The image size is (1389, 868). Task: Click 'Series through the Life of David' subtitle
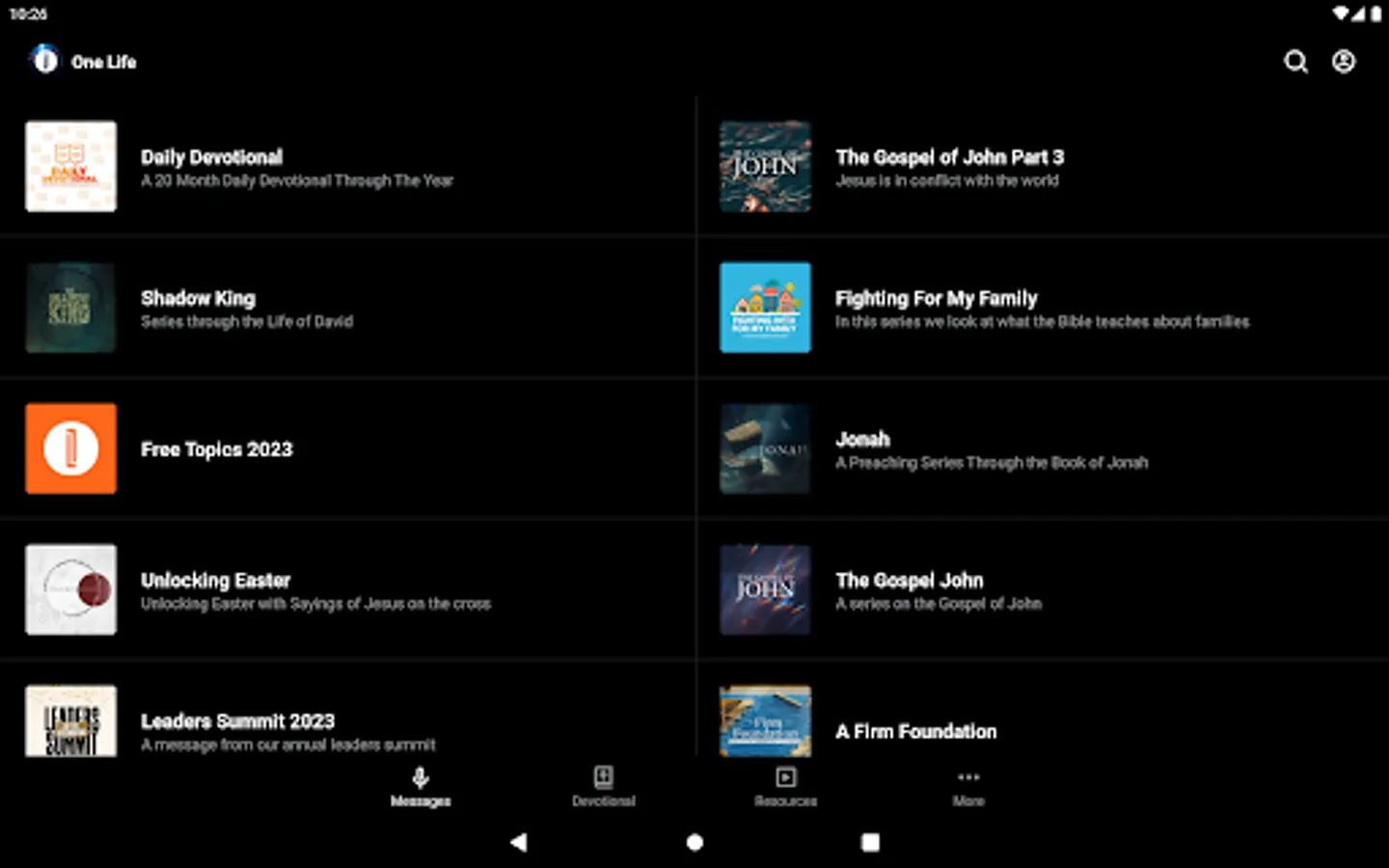tap(247, 321)
